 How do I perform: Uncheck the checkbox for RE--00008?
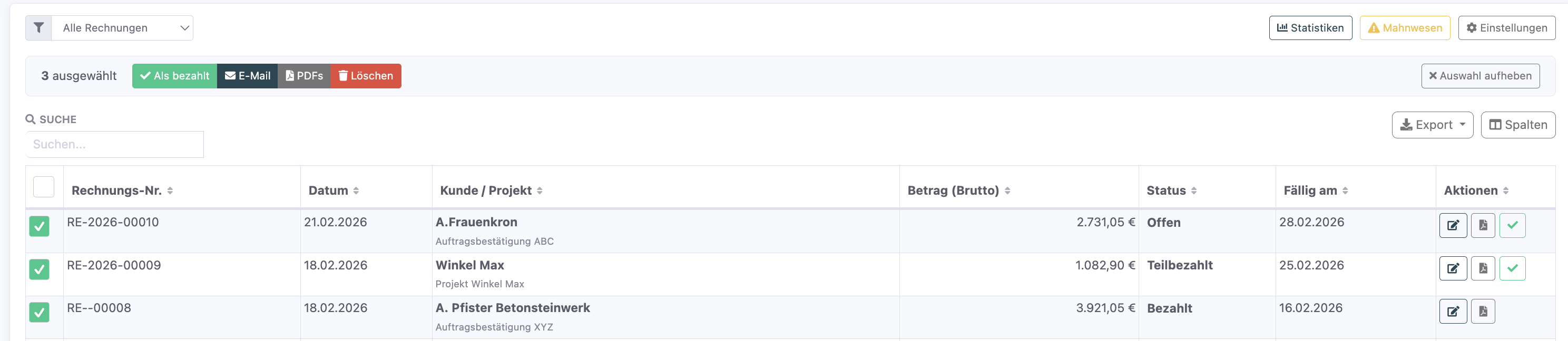pos(40,313)
